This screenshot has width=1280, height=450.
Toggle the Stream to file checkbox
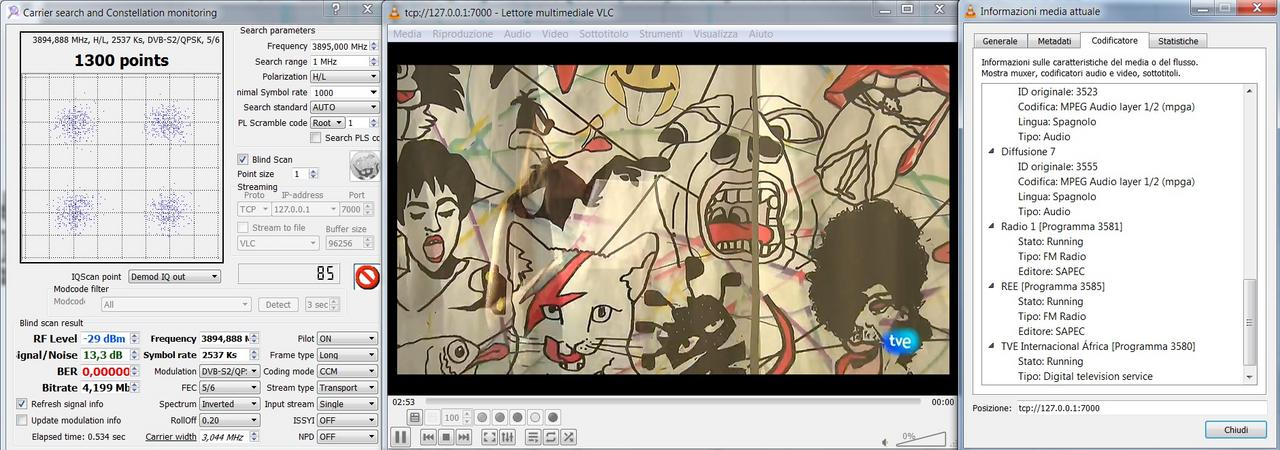click(x=243, y=227)
